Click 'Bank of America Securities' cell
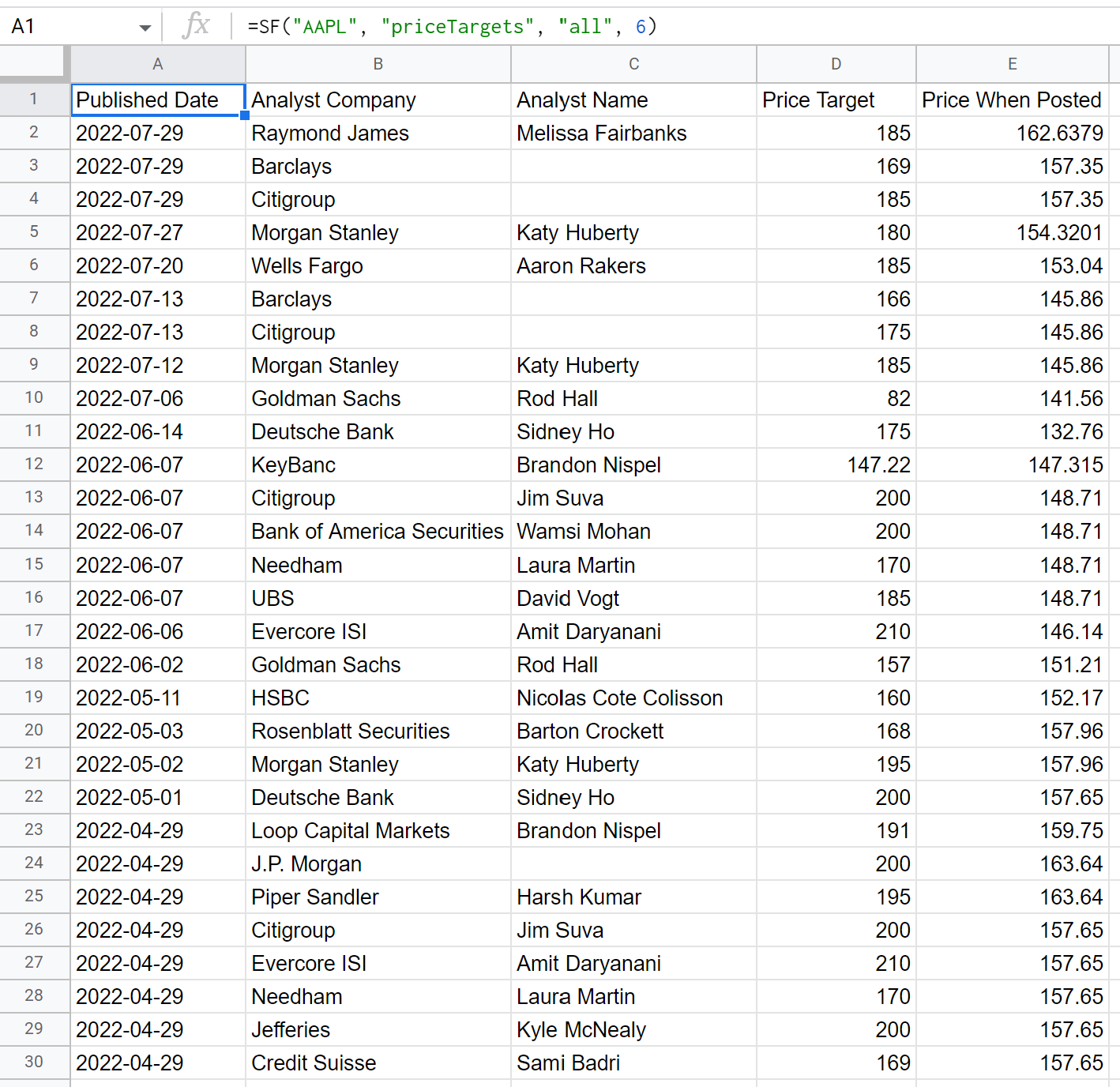 (378, 532)
